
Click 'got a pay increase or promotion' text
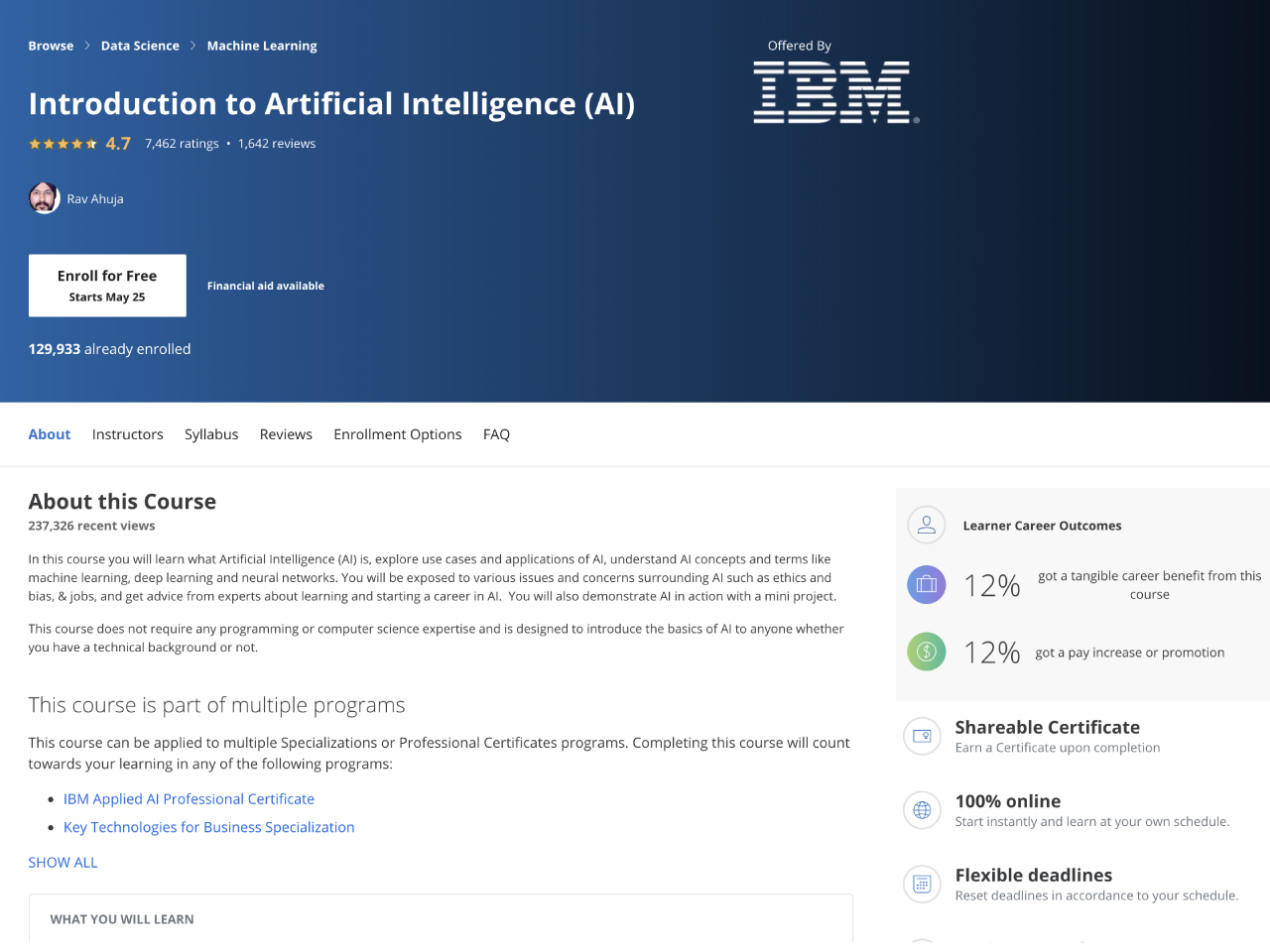tap(1130, 653)
